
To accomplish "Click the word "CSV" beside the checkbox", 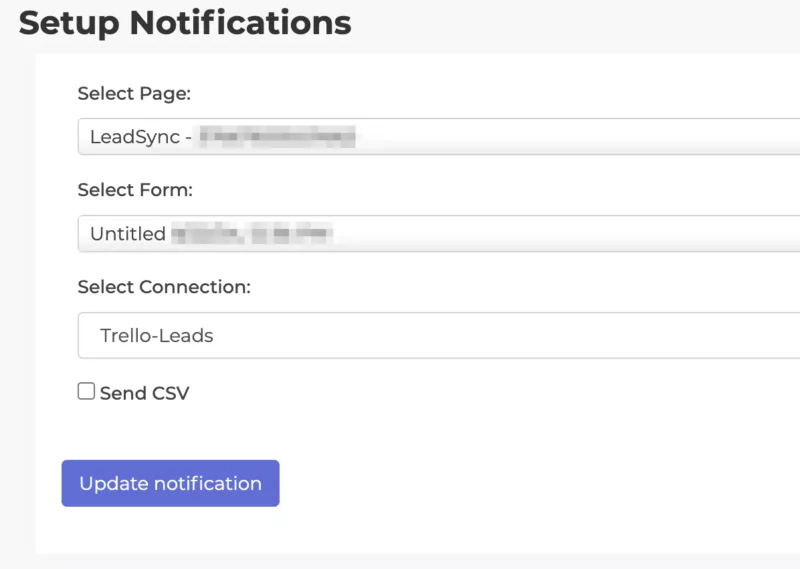I will point(170,393).
